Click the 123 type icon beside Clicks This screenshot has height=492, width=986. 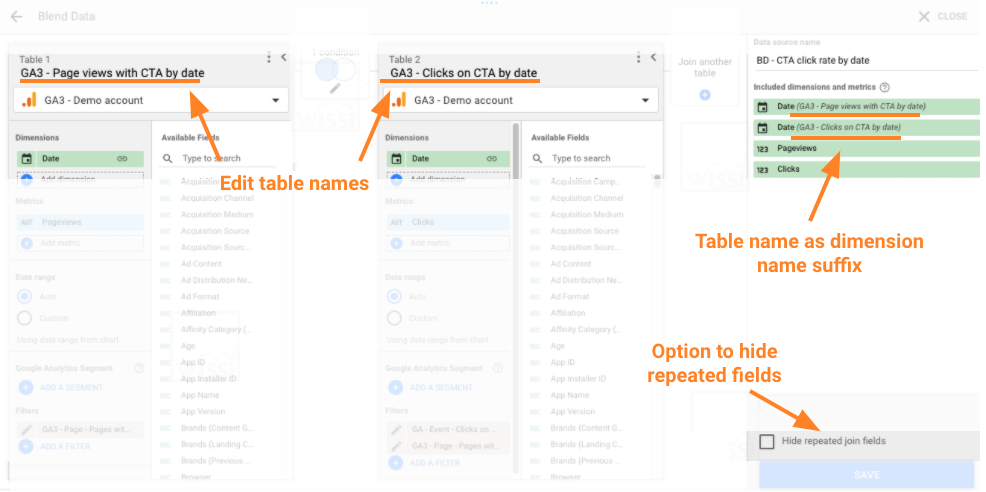point(762,169)
